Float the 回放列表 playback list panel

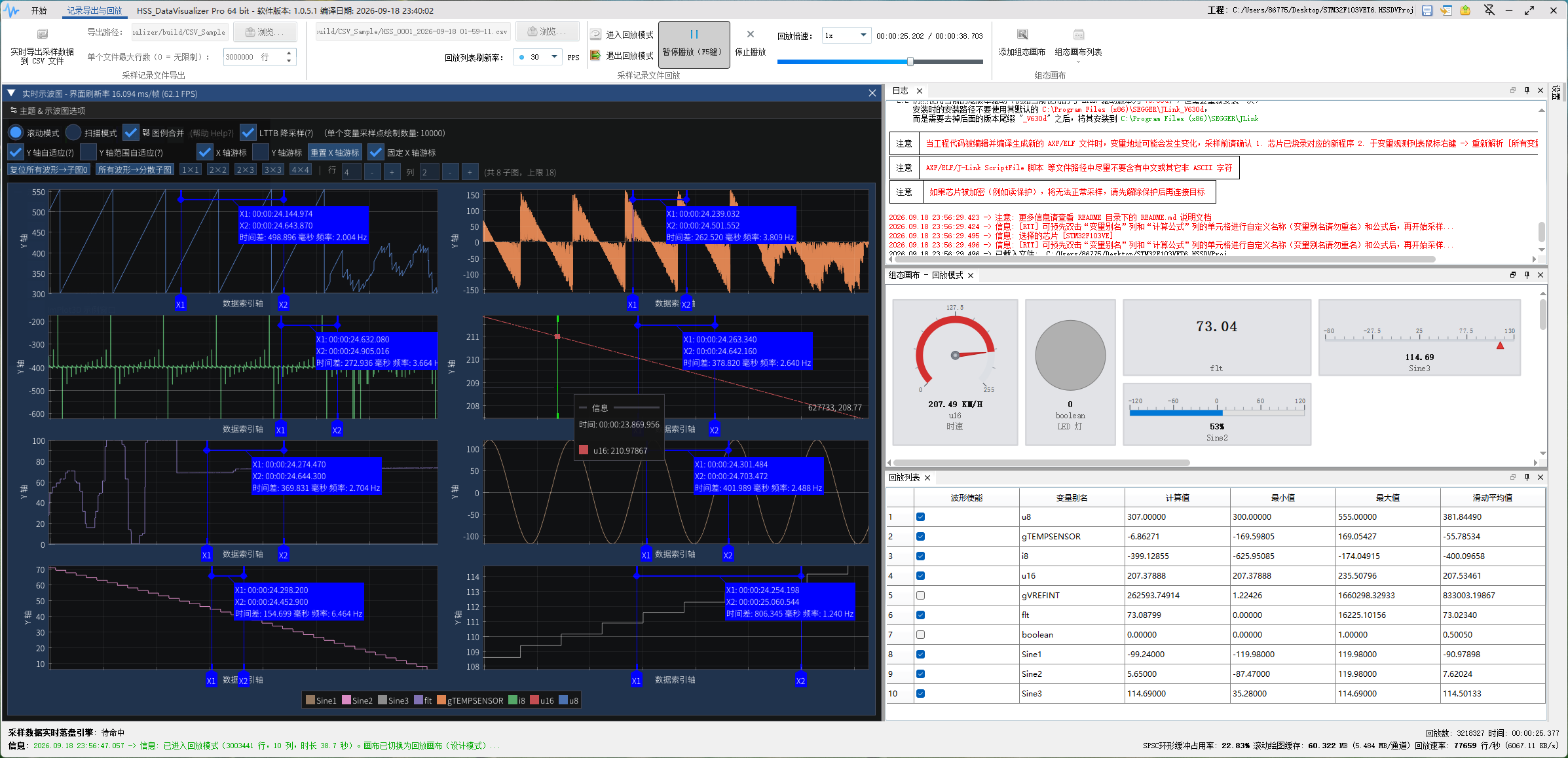coord(1513,477)
